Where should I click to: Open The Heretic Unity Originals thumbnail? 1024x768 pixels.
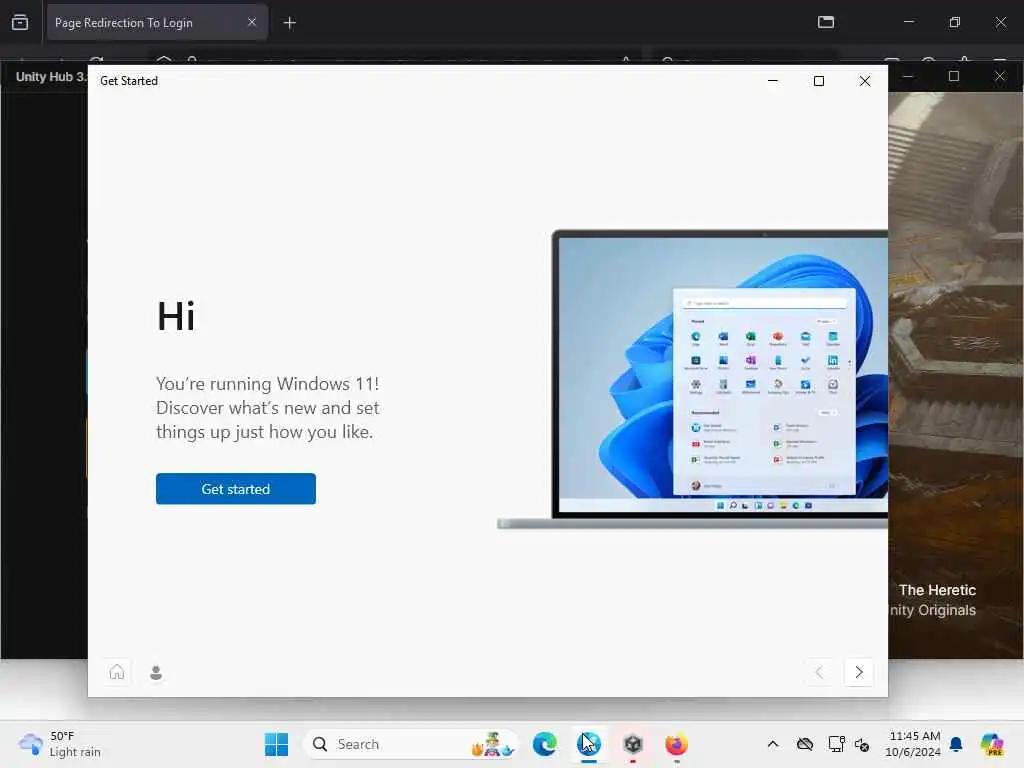[x=955, y=375]
